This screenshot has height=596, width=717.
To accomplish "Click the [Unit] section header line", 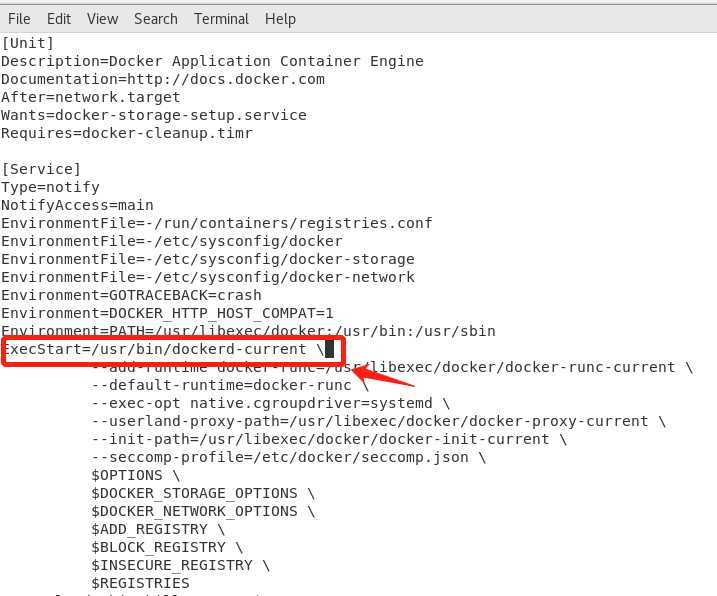I will click(27, 43).
